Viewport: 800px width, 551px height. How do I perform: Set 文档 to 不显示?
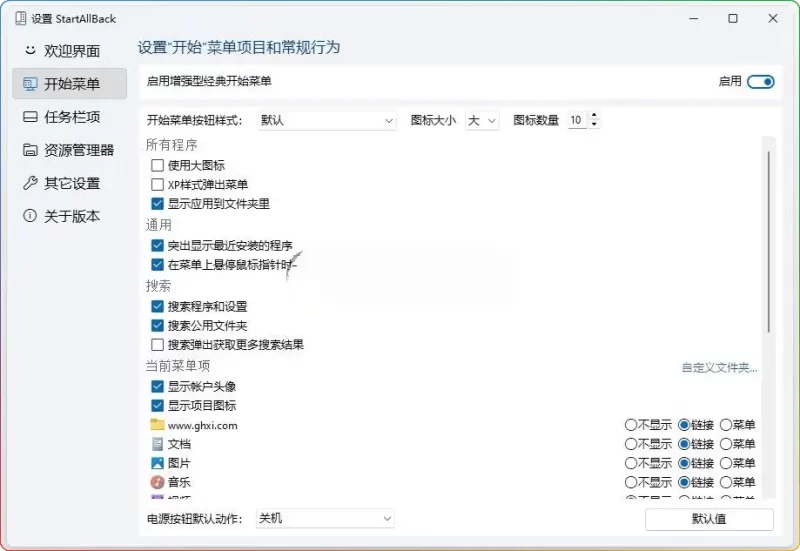click(x=631, y=444)
